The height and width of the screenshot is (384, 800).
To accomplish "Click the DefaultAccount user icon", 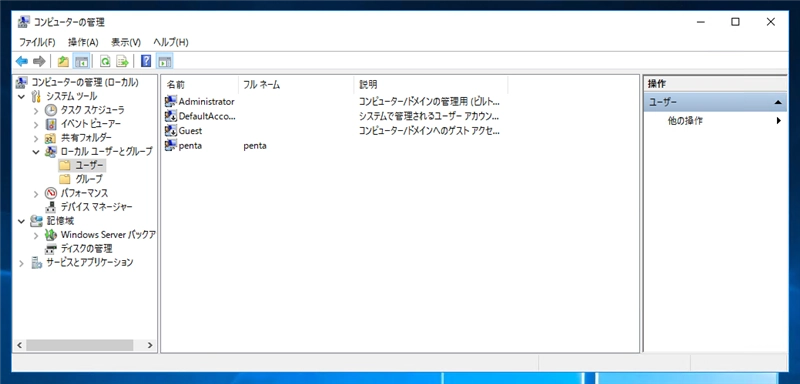I will (x=170, y=116).
